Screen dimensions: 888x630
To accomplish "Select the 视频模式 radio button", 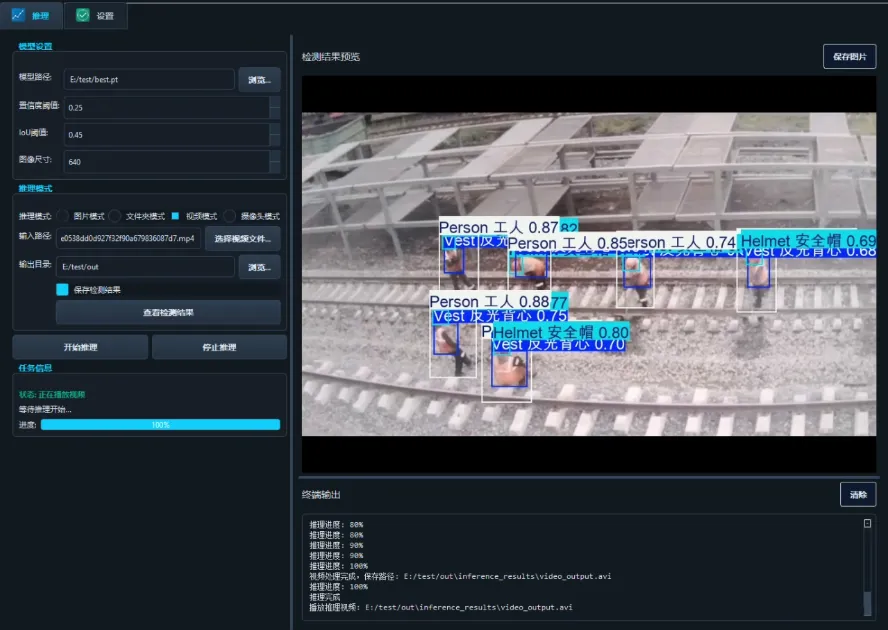I will [x=176, y=216].
